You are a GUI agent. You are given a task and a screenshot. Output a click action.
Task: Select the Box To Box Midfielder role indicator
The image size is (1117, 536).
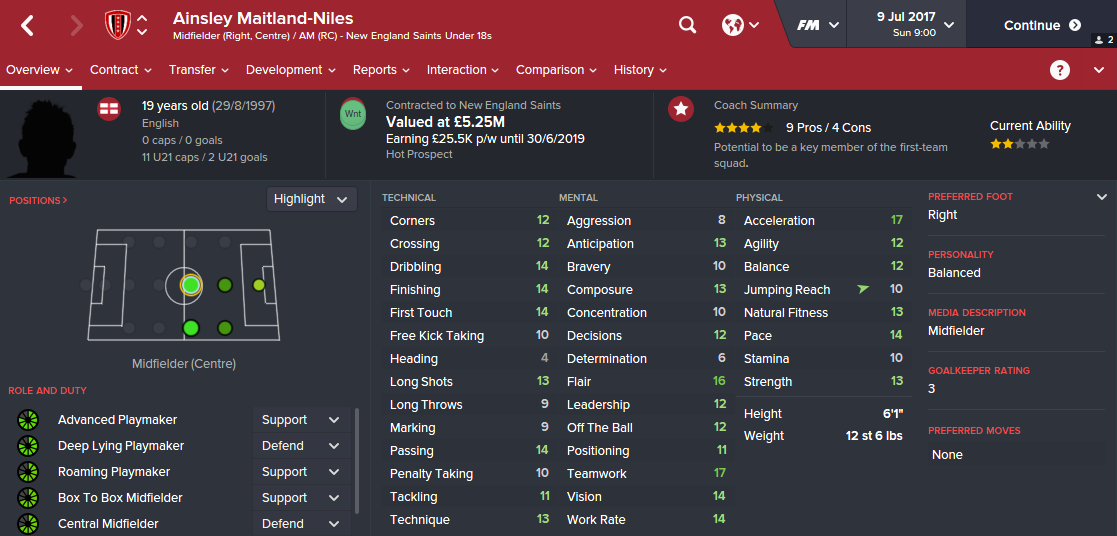coord(27,498)
